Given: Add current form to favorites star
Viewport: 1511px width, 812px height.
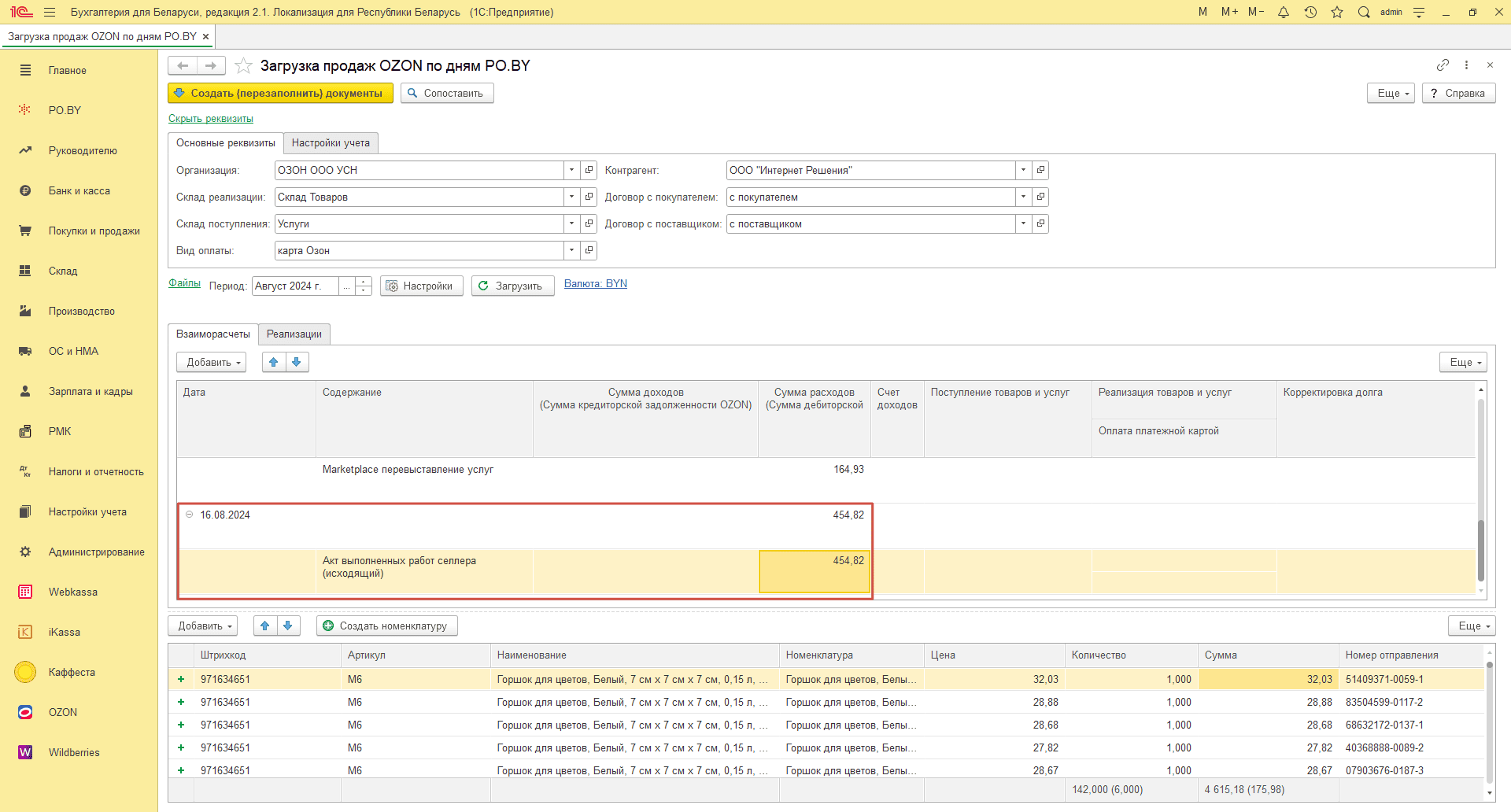Looking at the screenshot, I should tap(243, 66).
